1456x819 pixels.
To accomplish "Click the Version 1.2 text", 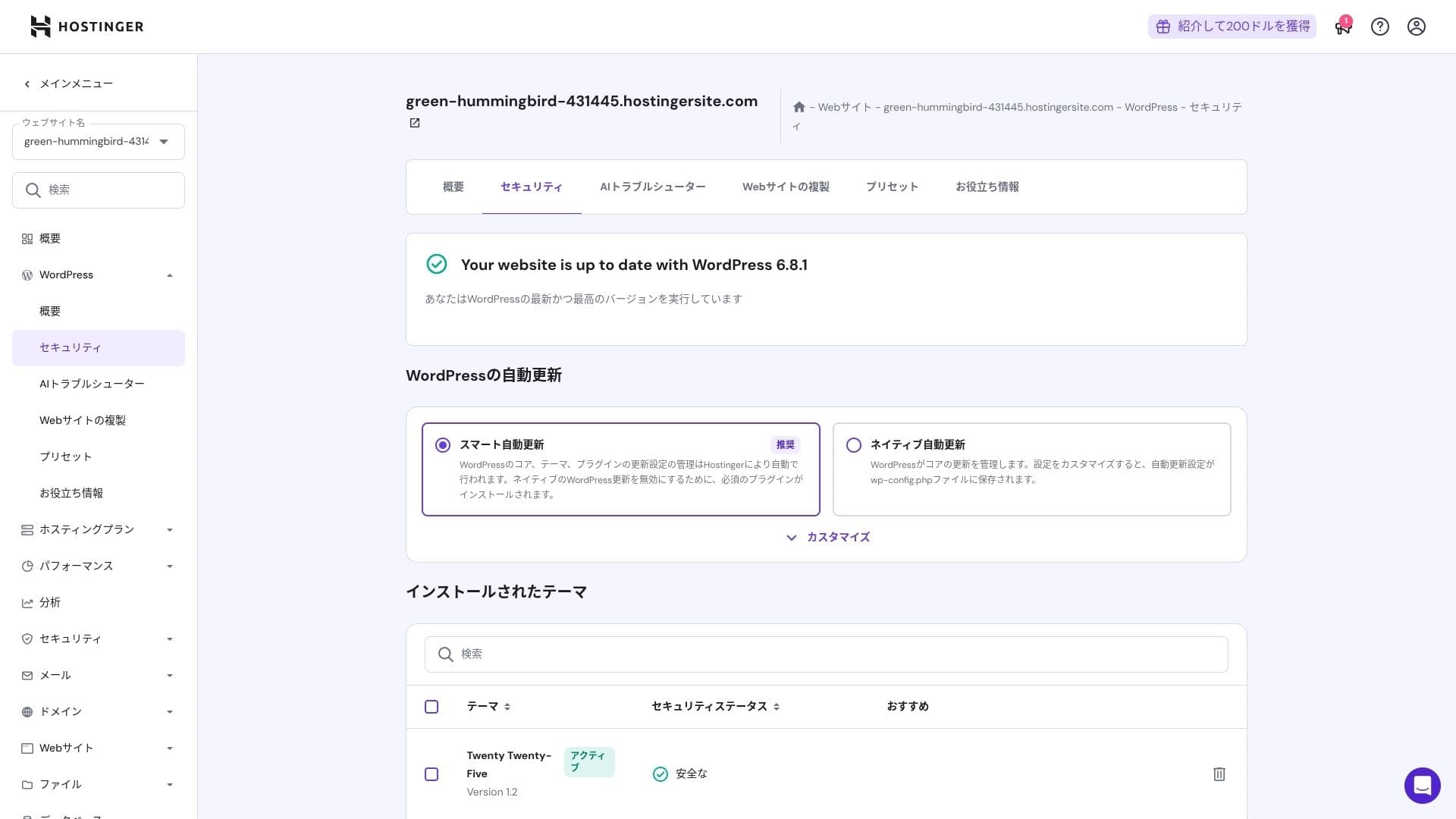I will (x=492, y=792).
